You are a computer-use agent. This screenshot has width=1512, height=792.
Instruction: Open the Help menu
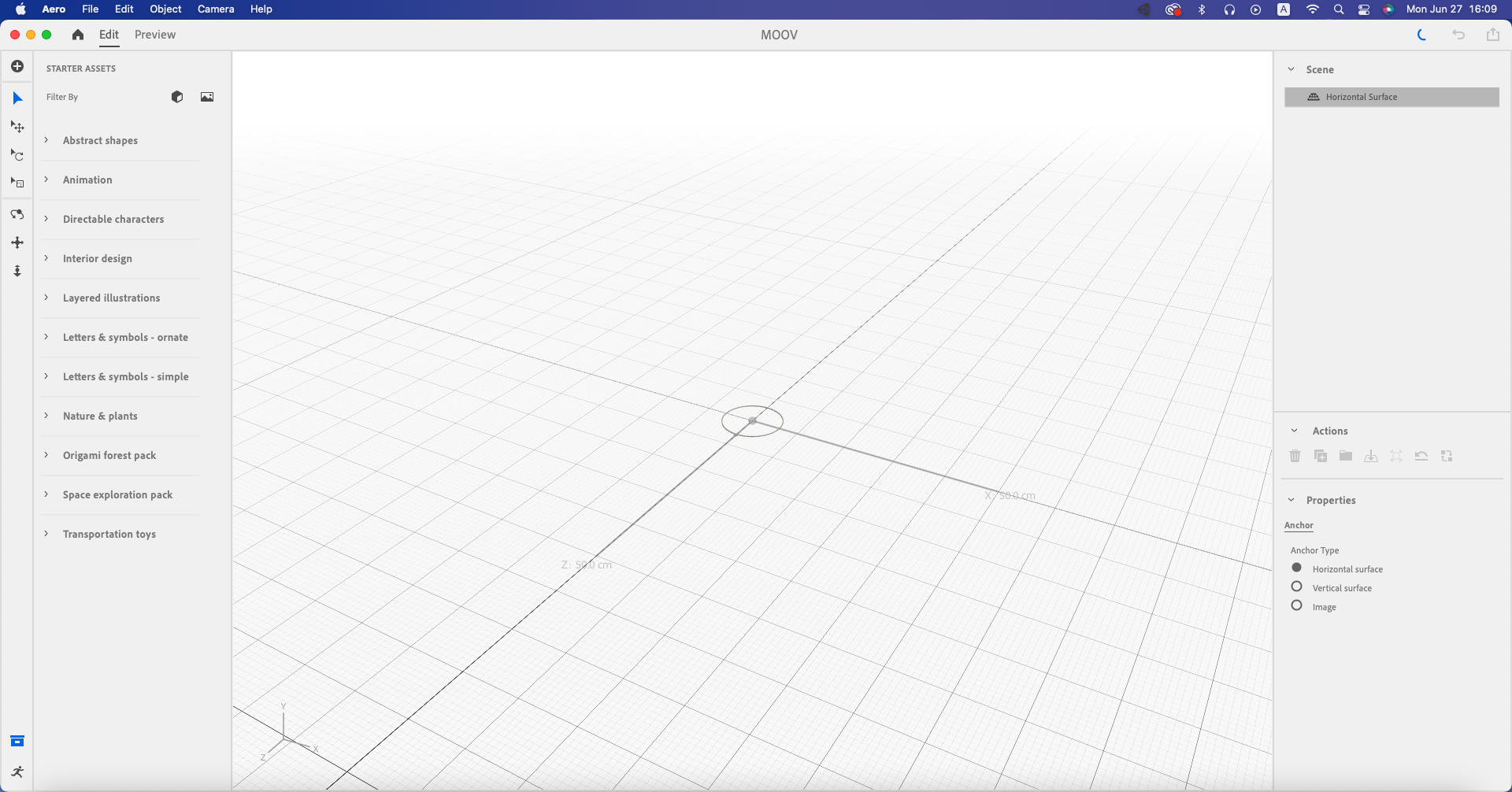(261, 9)
